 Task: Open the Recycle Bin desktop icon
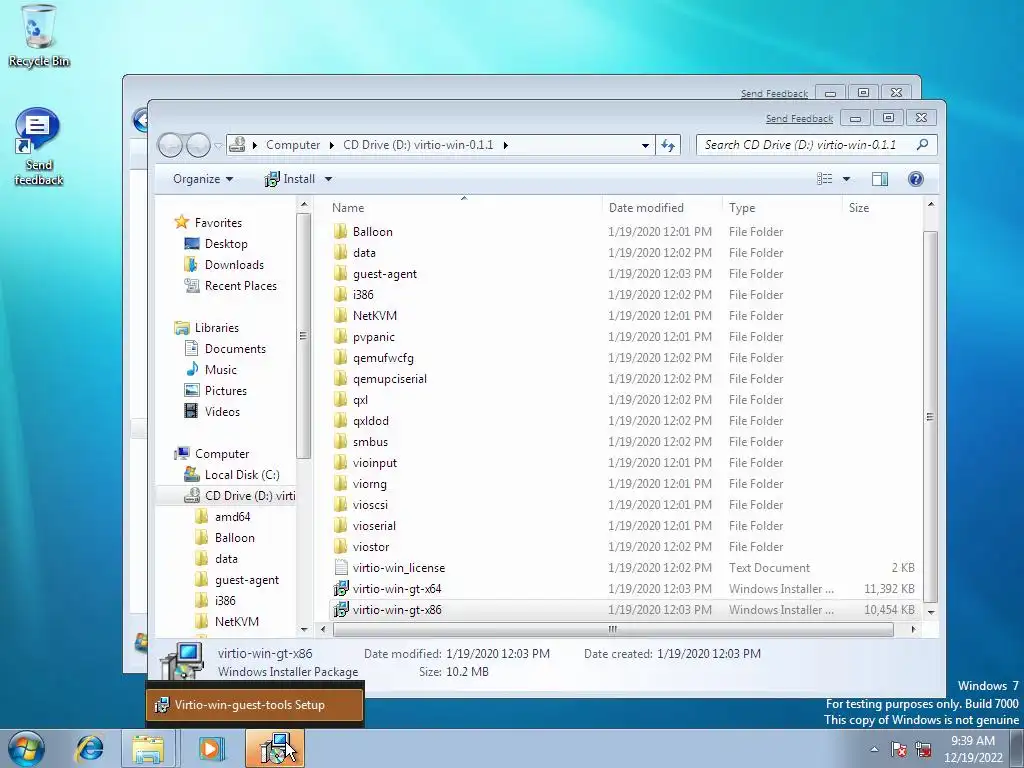click(x=39, y=36)
